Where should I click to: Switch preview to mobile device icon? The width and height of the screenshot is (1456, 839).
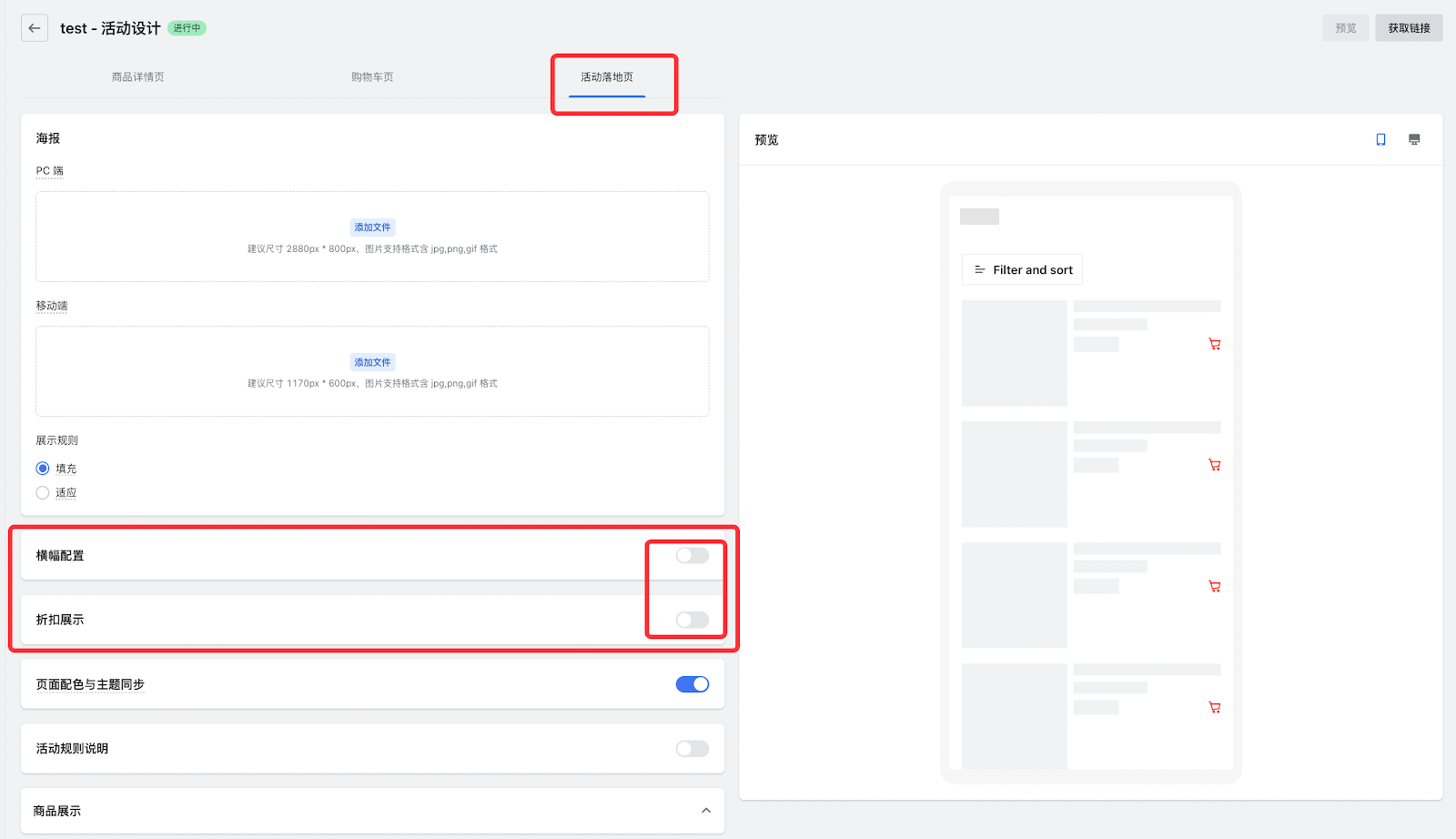click(1380, 139)
